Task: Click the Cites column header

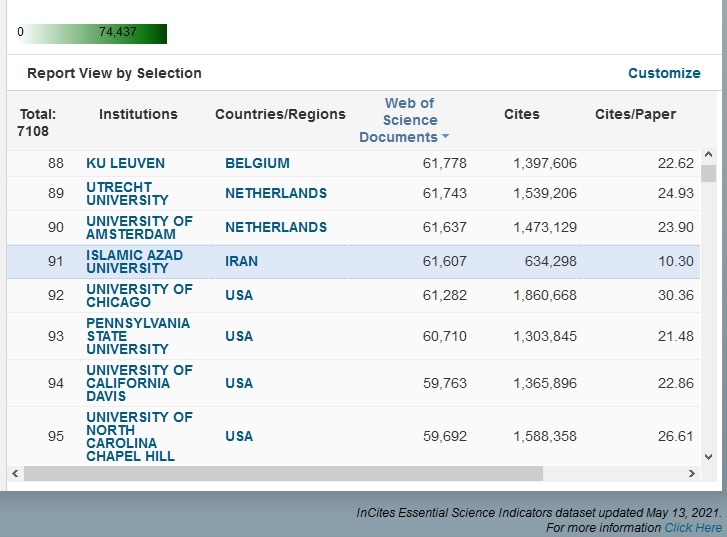Action: point(522,114)
